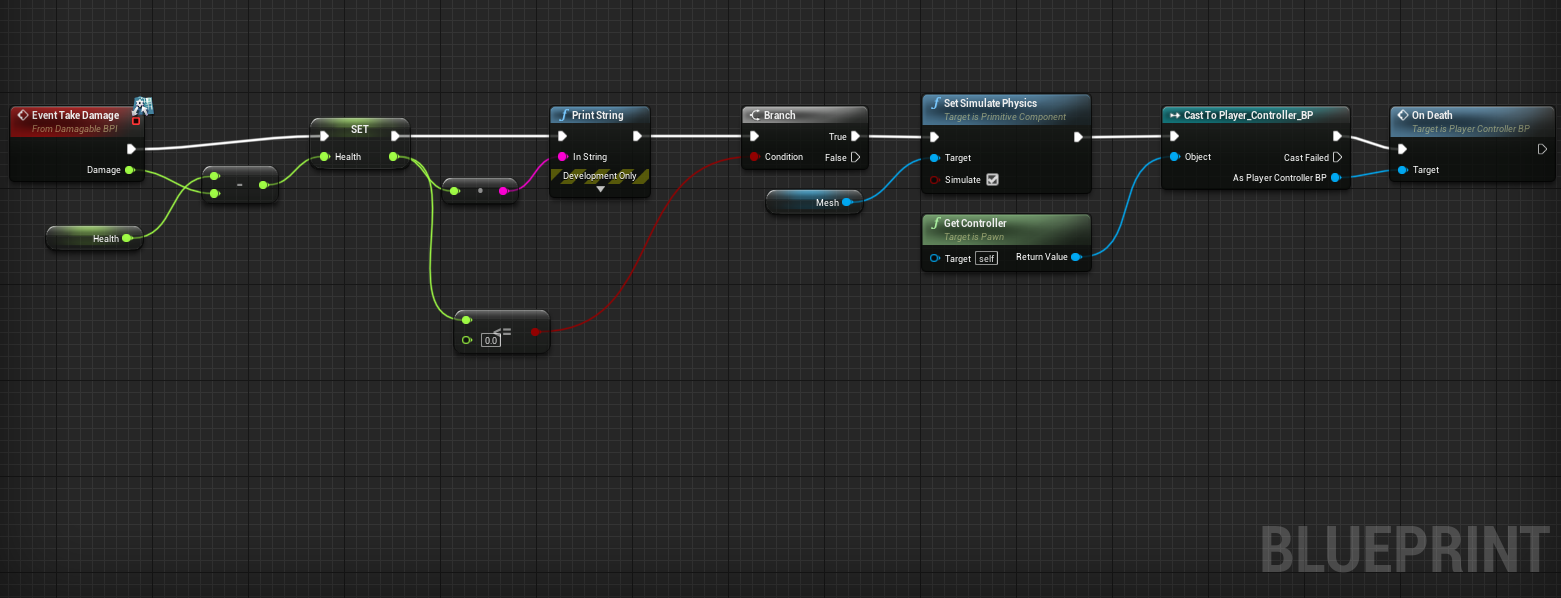Click the Return Value pin on Get Controller

1075,257
